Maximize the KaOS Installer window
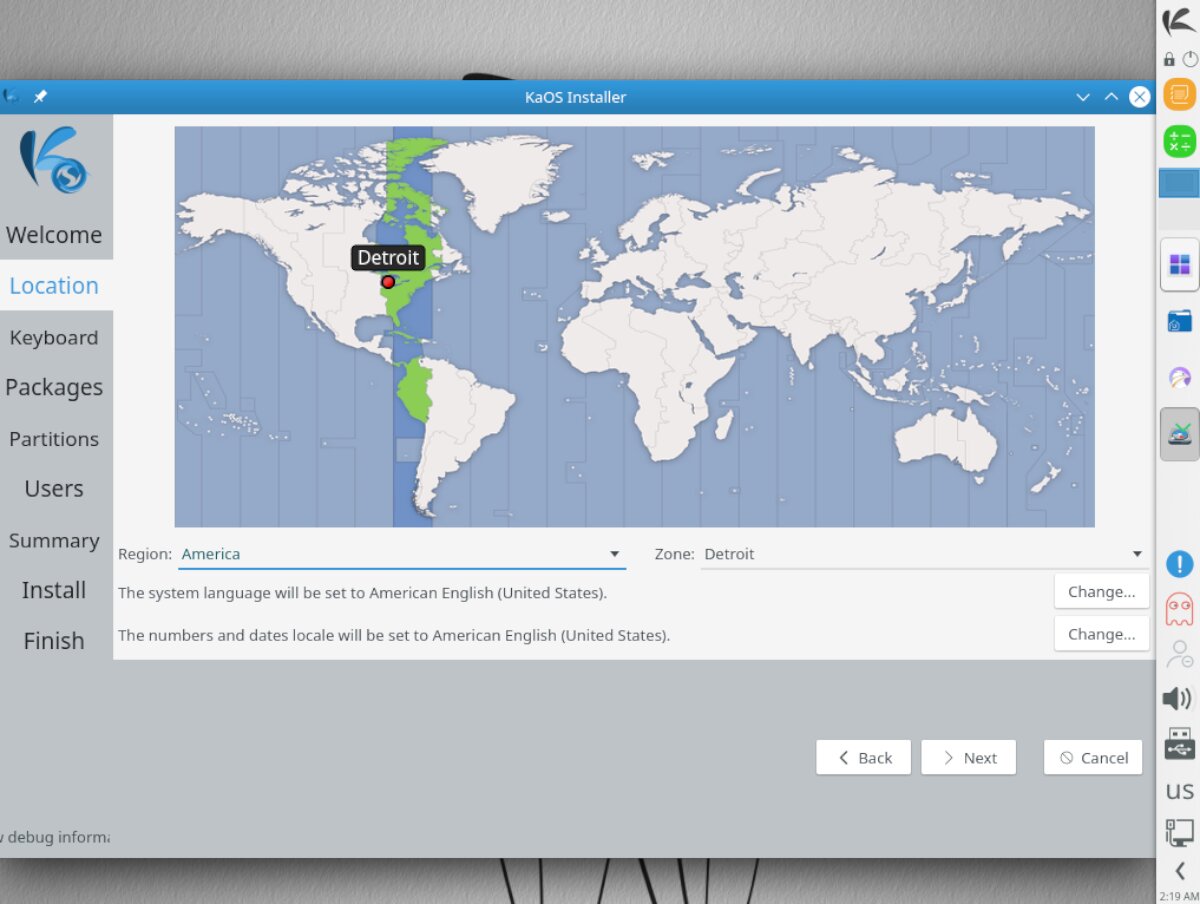The width and height of the screenshot is (1200, 904). [x=1111, y=97]
